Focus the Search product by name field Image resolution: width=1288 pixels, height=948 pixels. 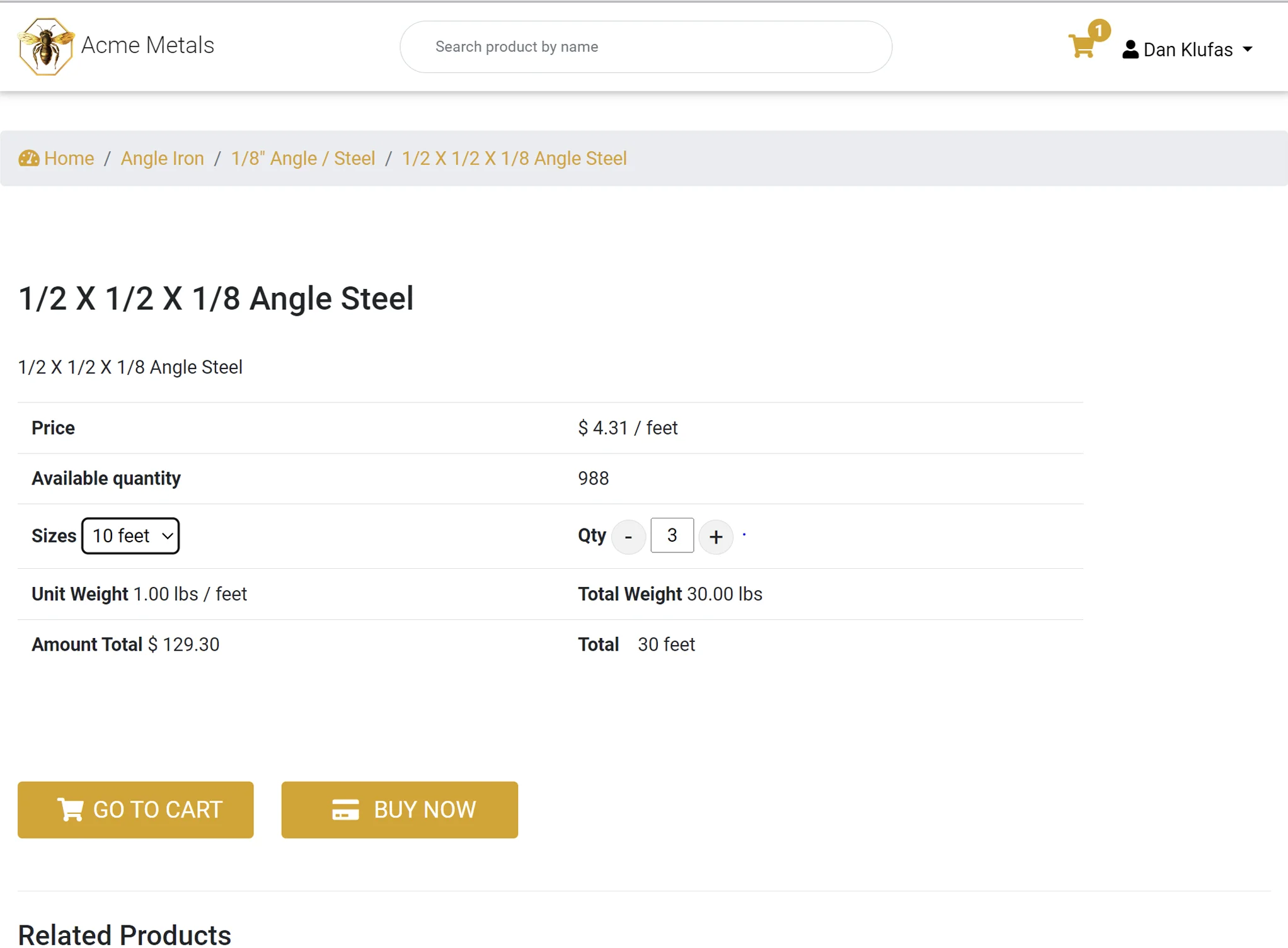tap(645, 47)
